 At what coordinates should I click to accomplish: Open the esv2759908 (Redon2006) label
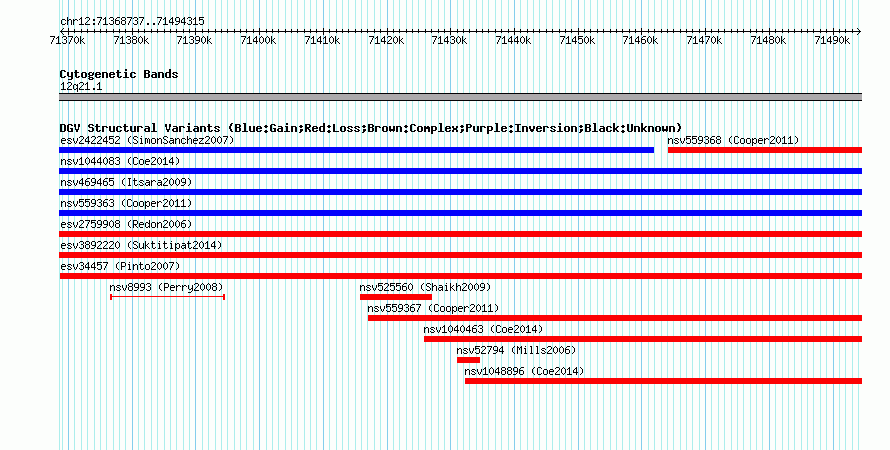[126, 224]
